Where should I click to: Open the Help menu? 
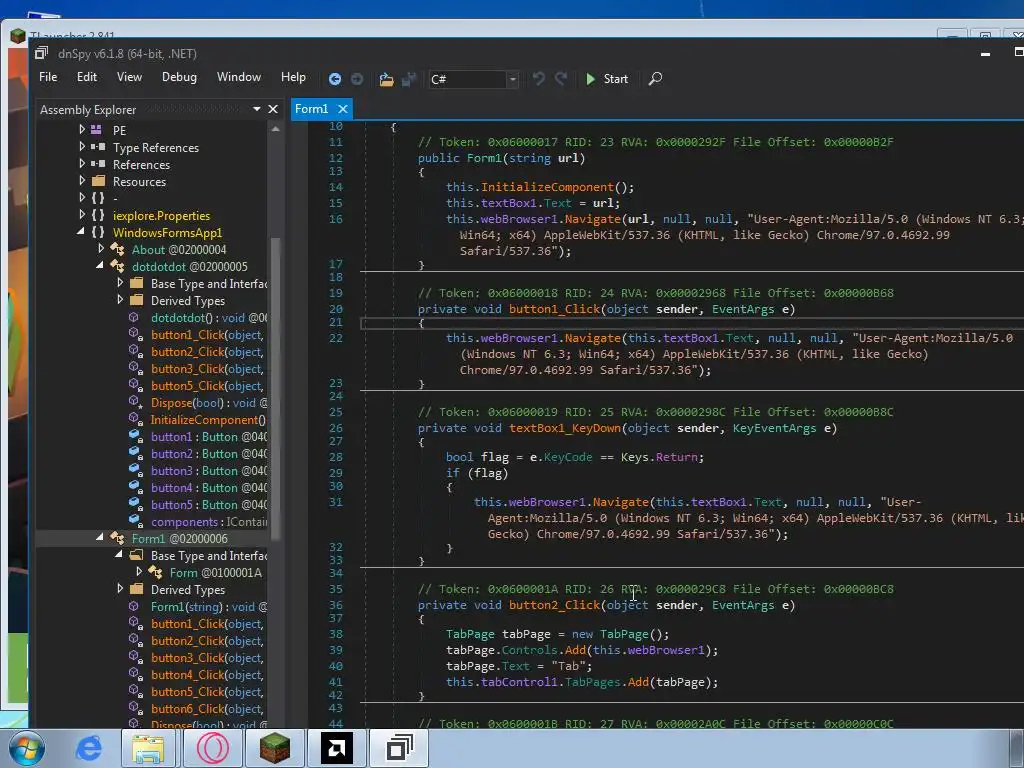(x=293, y=77)
